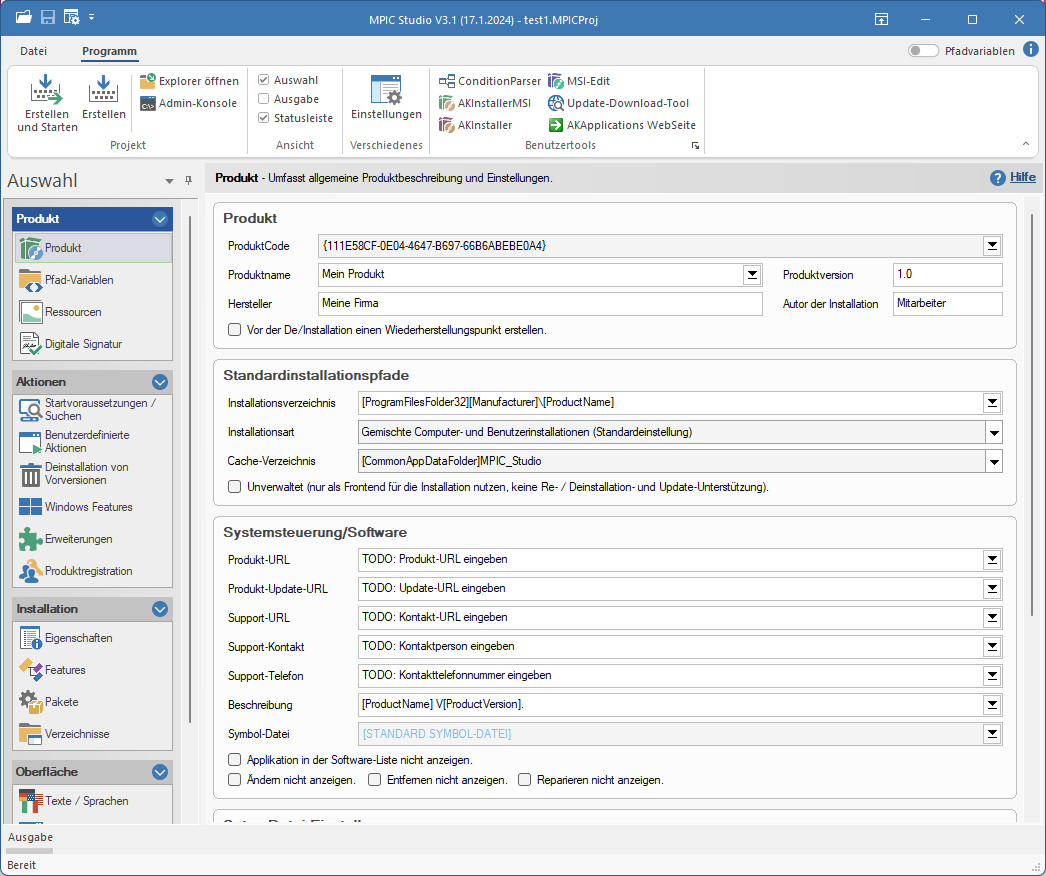This screenshot has width=1046, height=876.
Task: Click the info icon next to Pfadvariablen
Action: 1031,49
